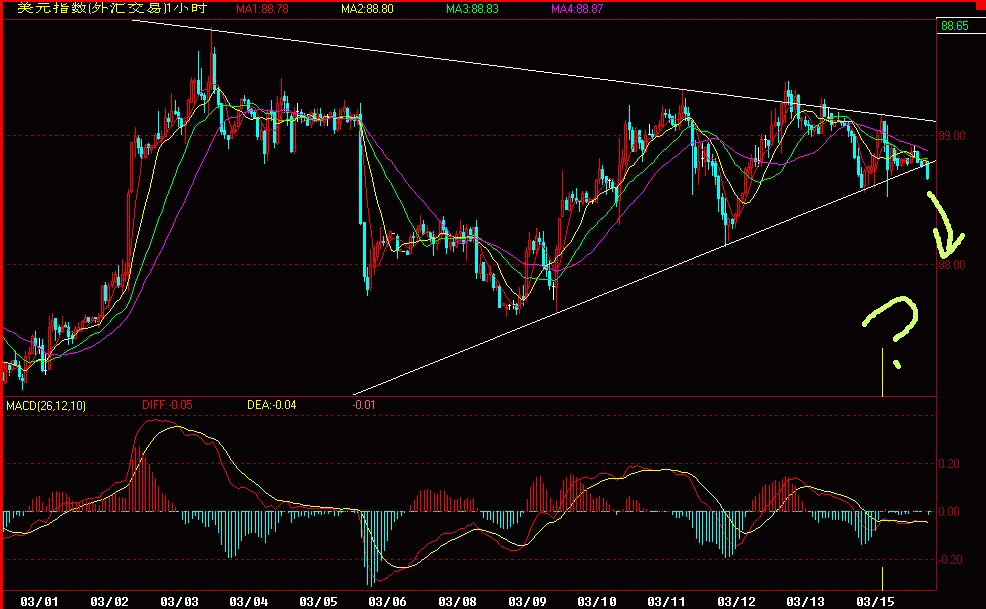Click the MACD 0.00 axis label
The width and height of the screenshot is (986, 609).
(949, 511)
